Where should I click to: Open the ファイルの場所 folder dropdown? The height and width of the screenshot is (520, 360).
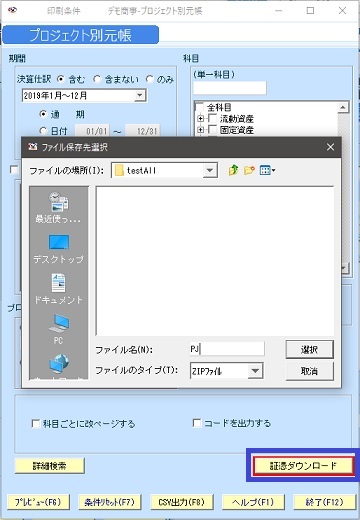click(x=210, y=170)
